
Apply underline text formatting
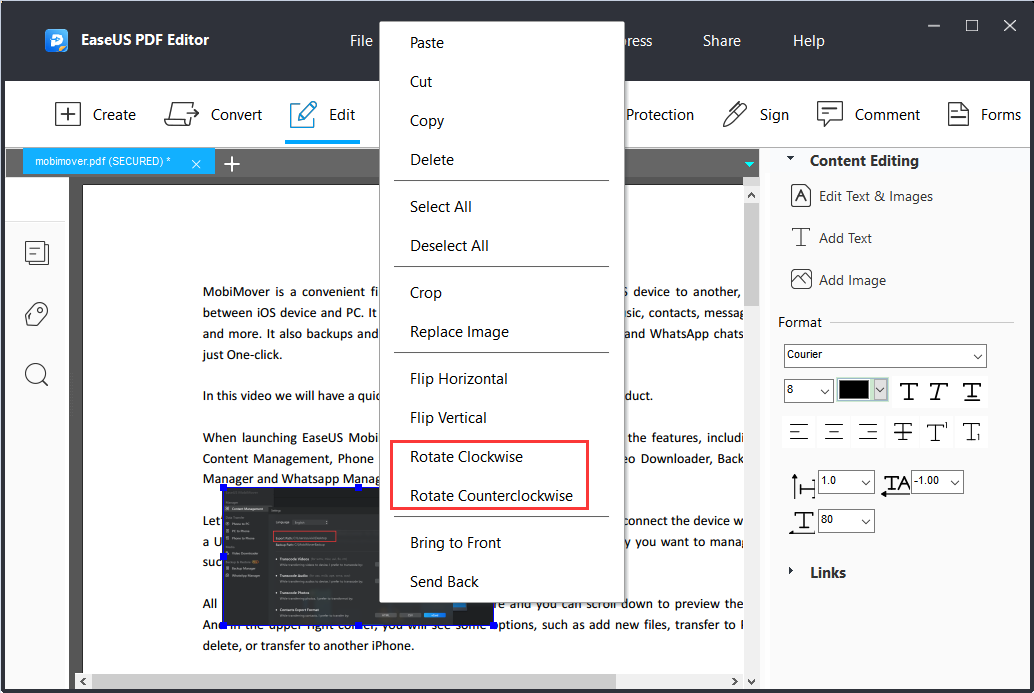[x=972, y=391]
